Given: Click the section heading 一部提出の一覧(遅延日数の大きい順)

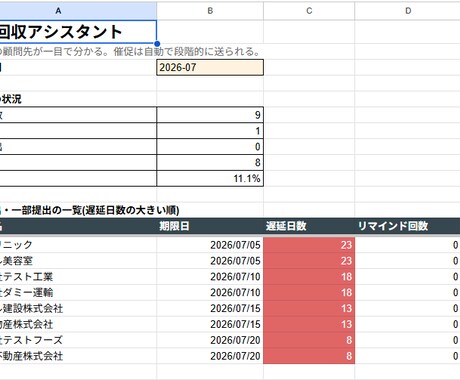Looking at the screenshot, I should [96, 210].
